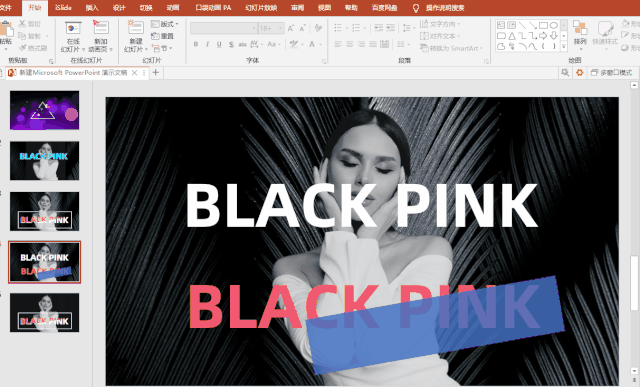Select the triangle shape in gallery
The image size is (640, 387).
pyautogui.click(x=511, y=36)
